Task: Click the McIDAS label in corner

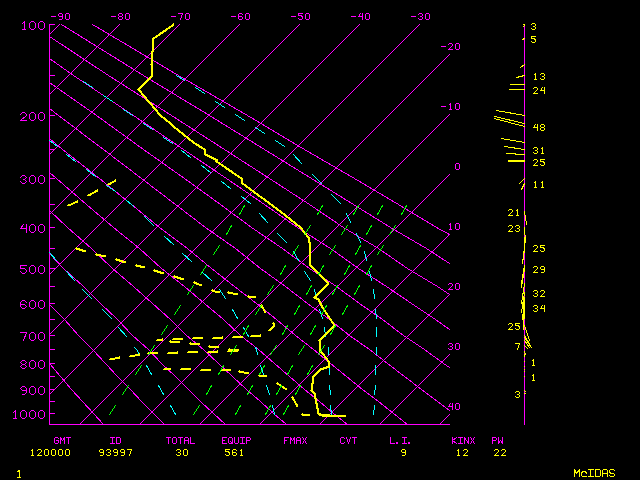Action: pos(594,472)
